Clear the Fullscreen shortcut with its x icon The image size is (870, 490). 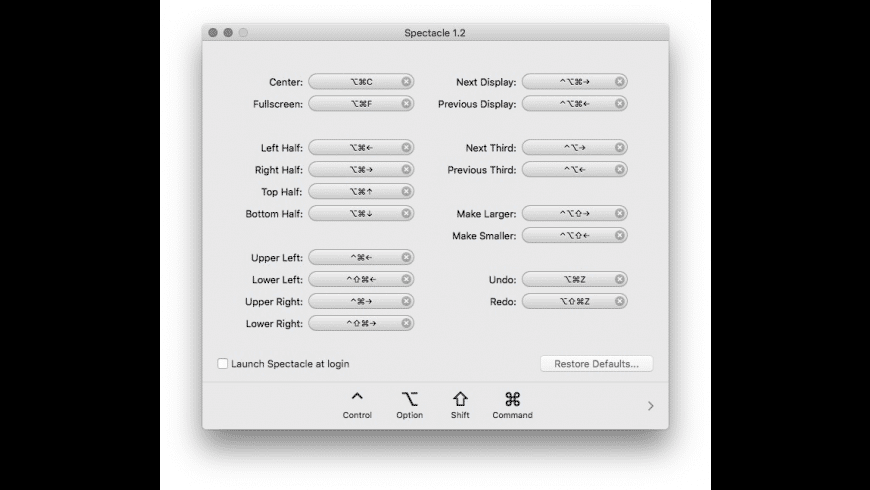pos(406,104)
